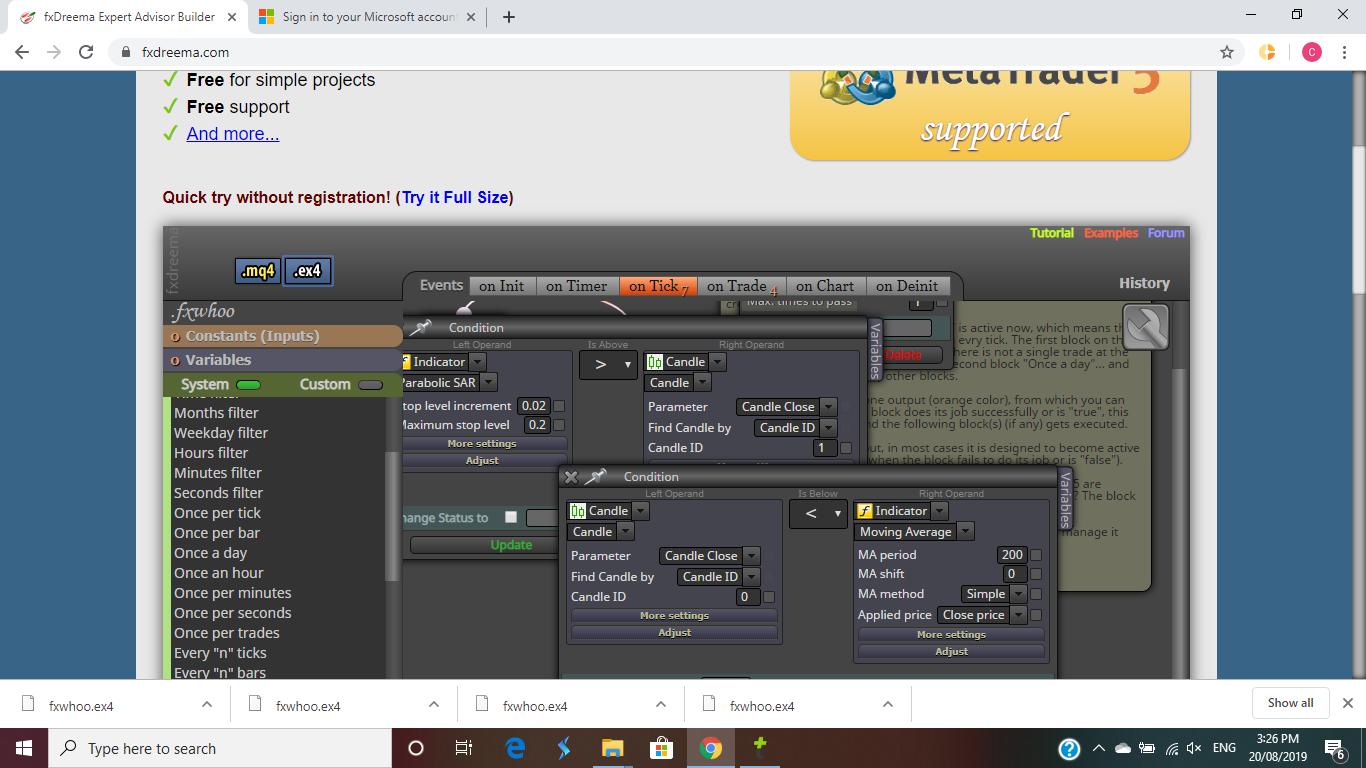
Task: Edit the MA period 200 field
Action: (x=1012, y=555)
